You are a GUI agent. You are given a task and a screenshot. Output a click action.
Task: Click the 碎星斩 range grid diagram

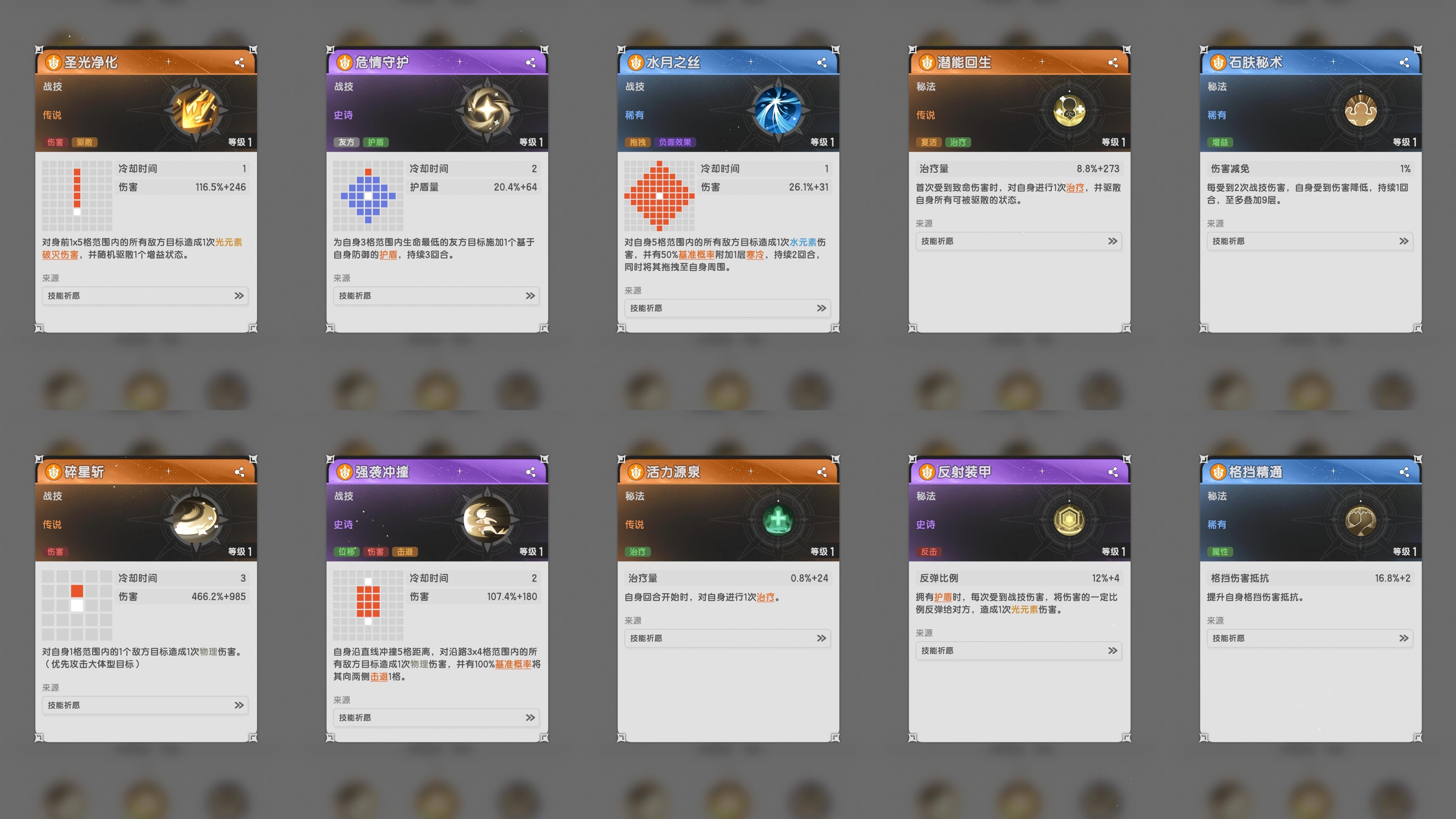point(77,605)
